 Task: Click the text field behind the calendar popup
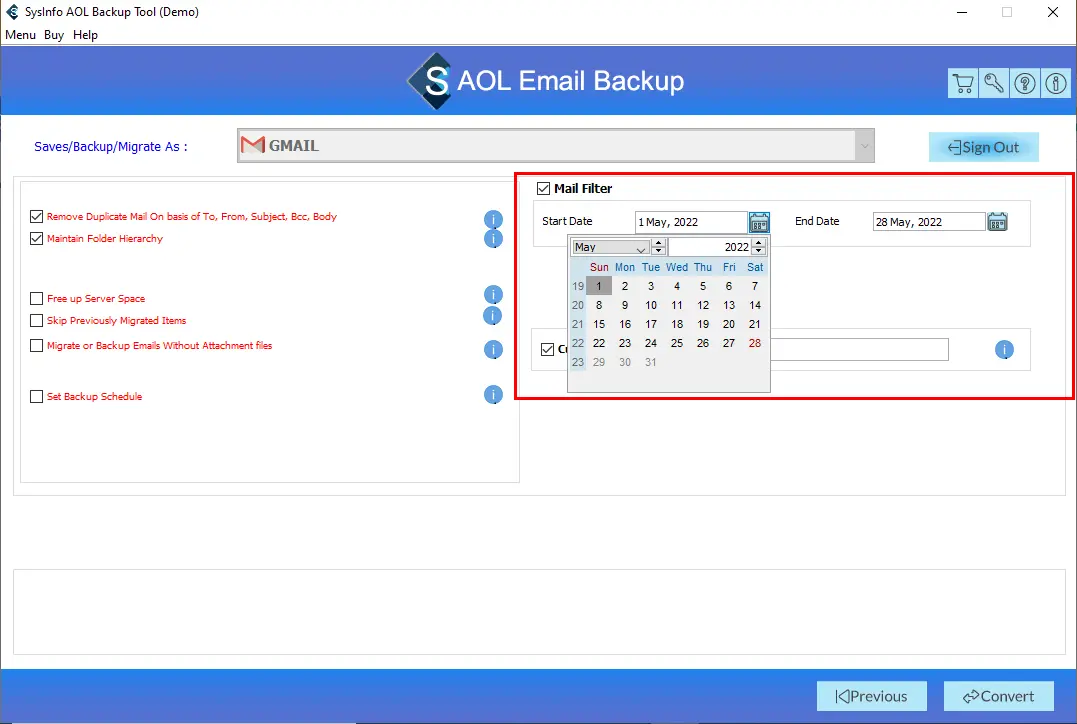coord(859,349)
